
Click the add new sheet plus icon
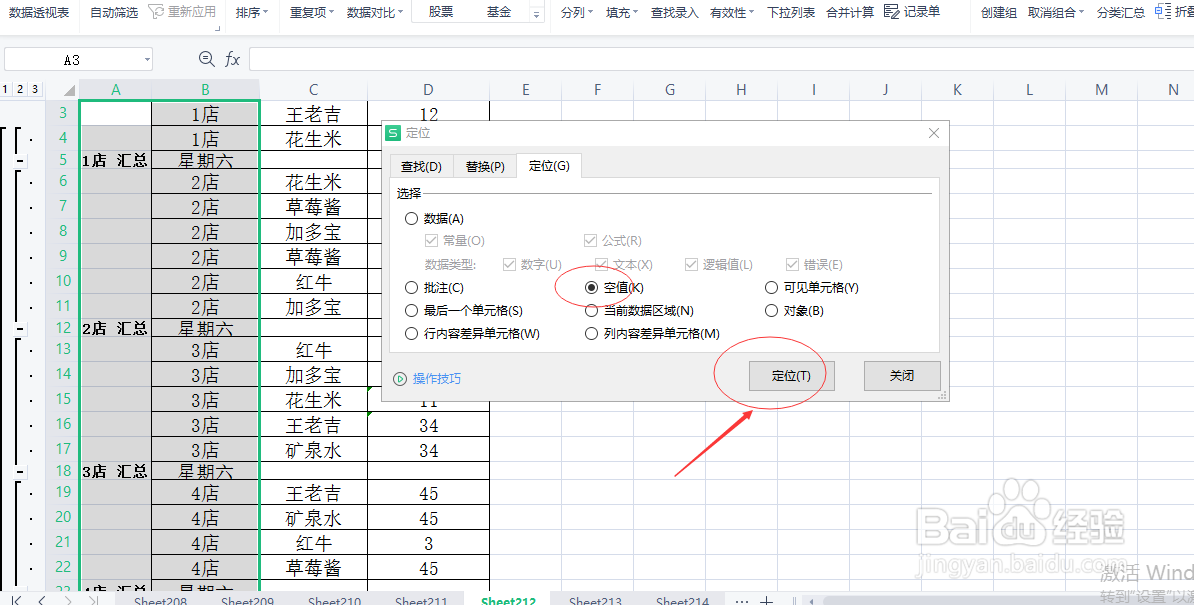[x=767, y=600]
